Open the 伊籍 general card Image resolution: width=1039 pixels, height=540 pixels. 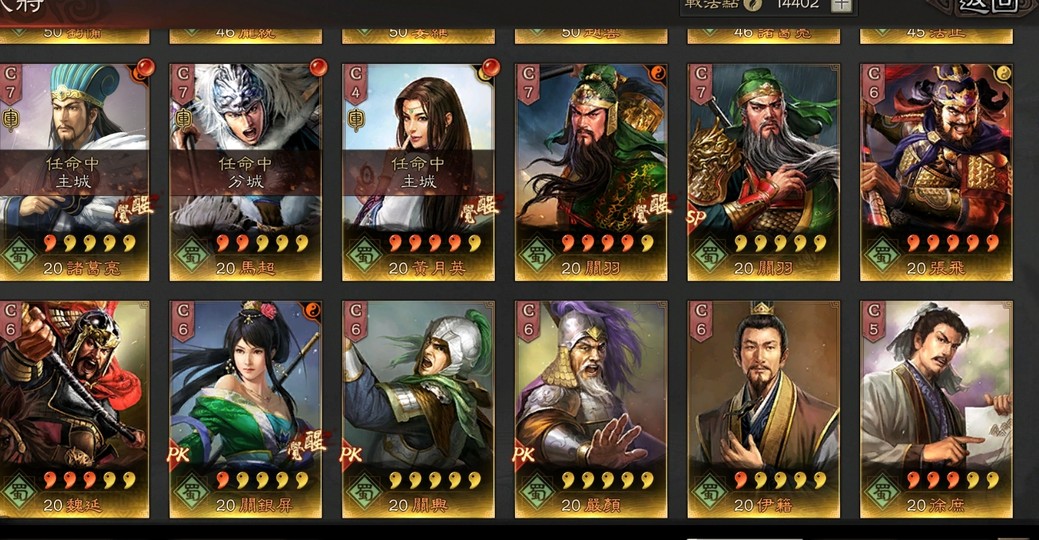point(763,409)
